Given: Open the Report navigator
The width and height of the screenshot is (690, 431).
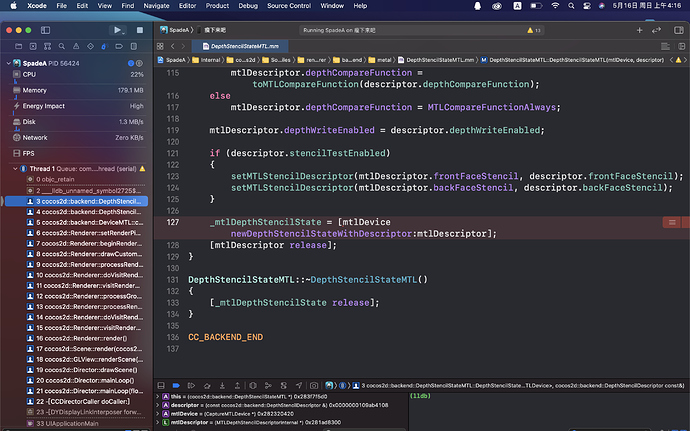Looking at the screenshot, I should coord(135,47).
